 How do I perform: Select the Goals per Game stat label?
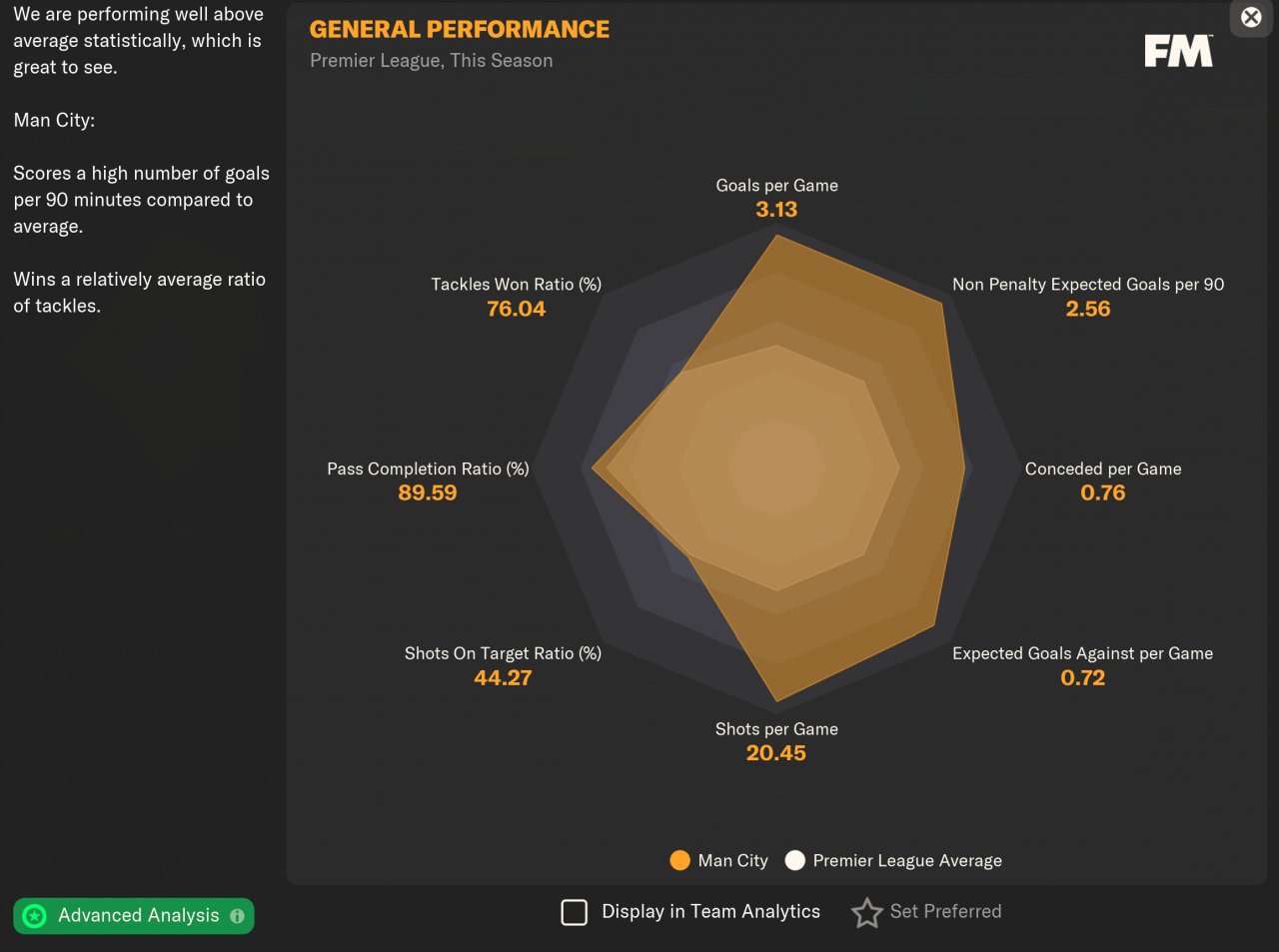click(776, 186)
